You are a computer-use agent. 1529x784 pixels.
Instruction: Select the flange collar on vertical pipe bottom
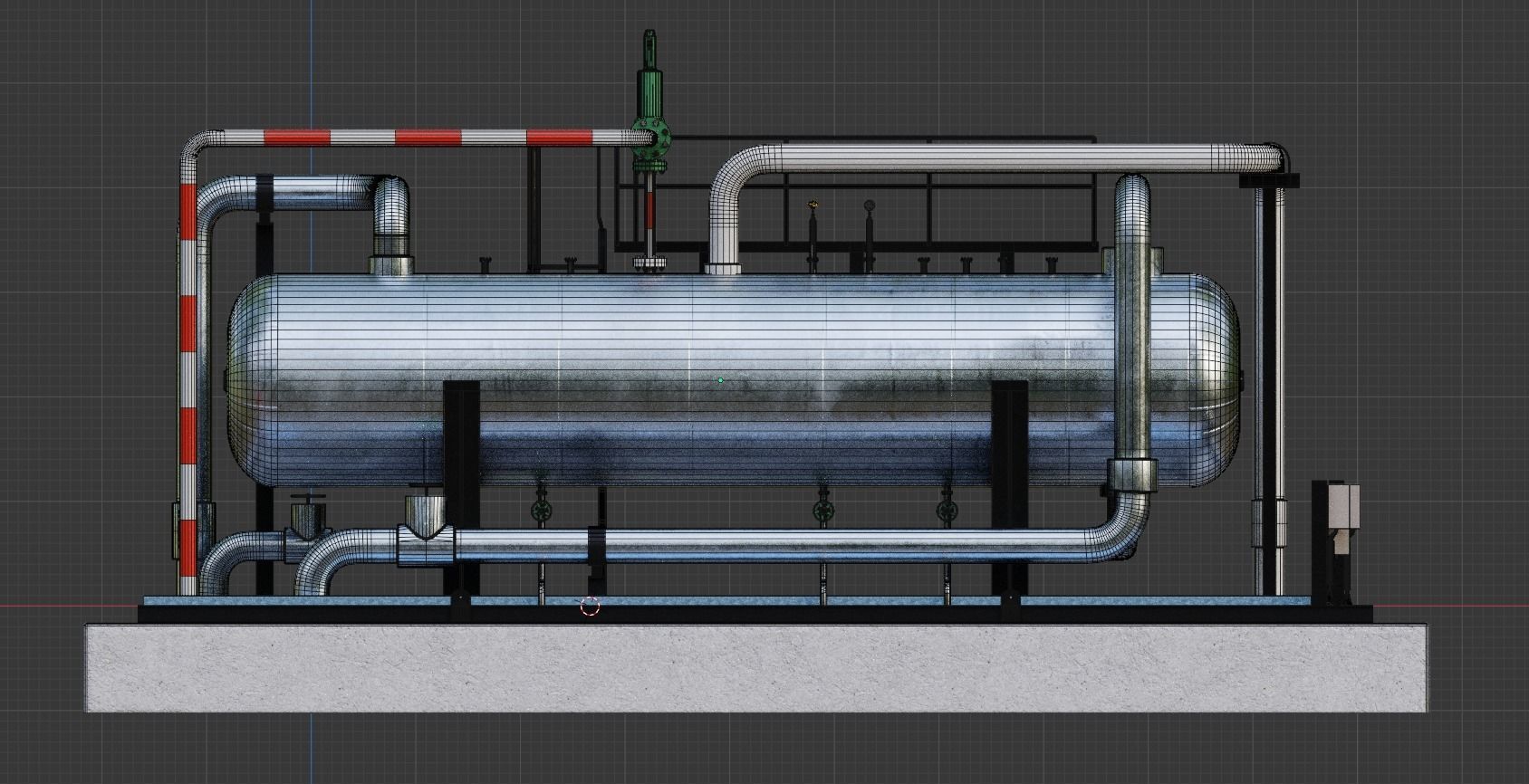click(1132, 474)
